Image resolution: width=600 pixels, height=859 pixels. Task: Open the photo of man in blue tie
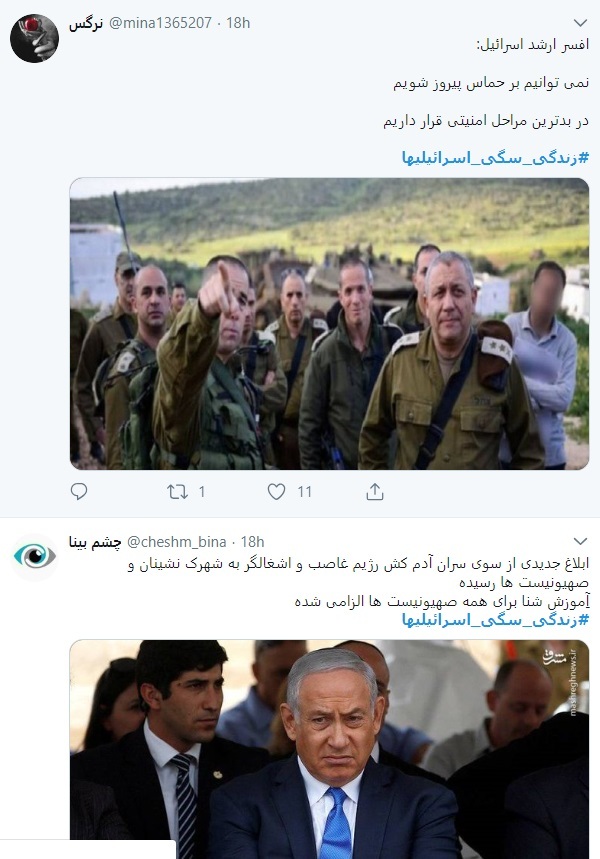pyautogui.click(x=329, y=749)
